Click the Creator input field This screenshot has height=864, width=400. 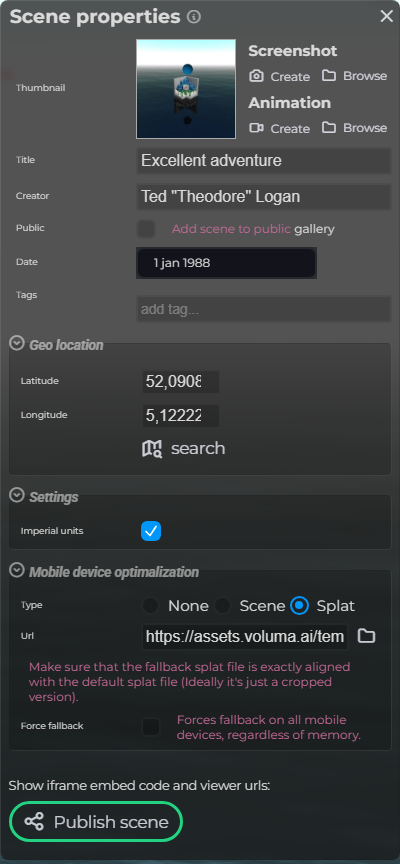264,197
